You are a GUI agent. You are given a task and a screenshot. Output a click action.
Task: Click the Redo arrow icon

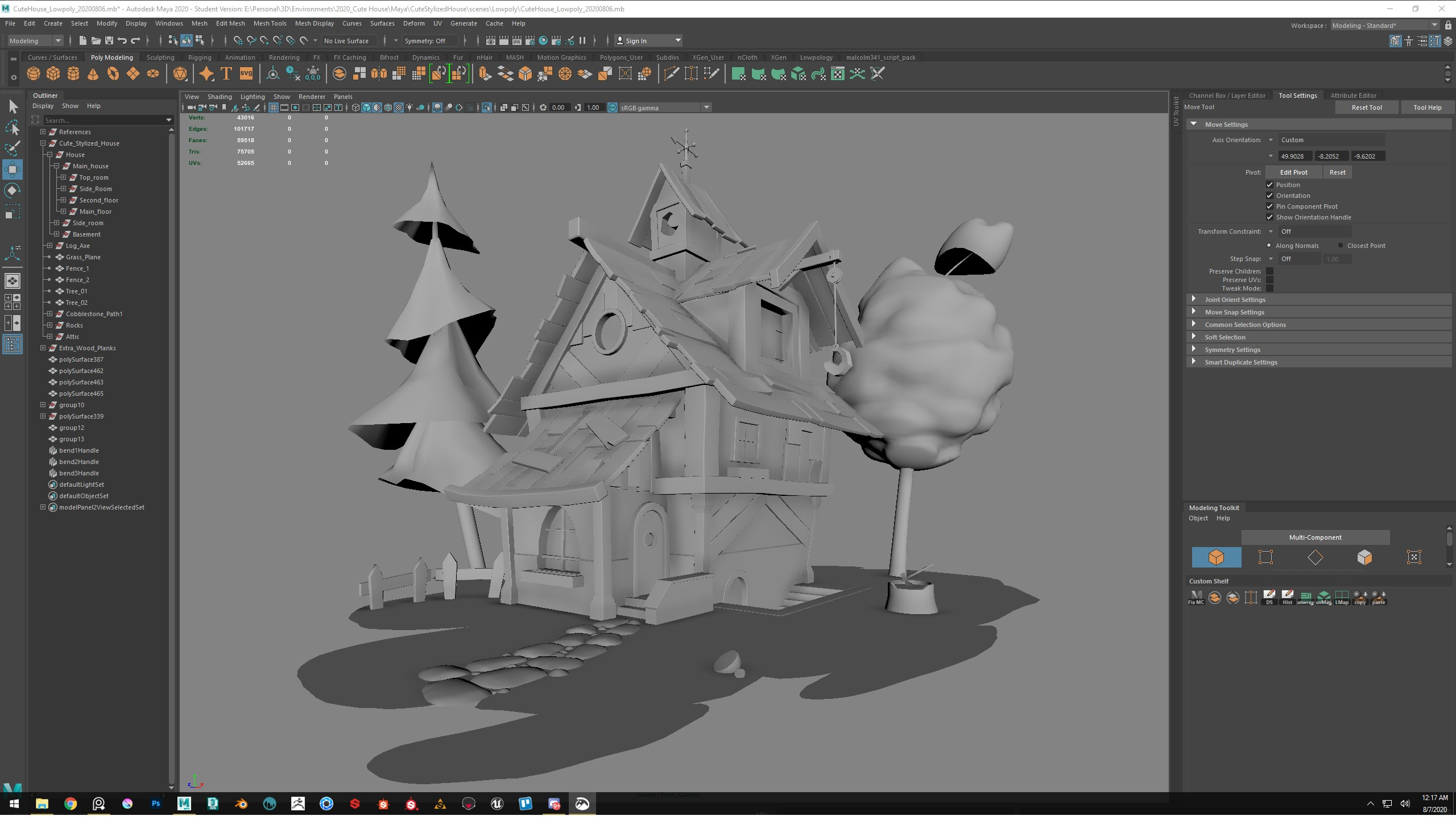click(x=135, y=40)
